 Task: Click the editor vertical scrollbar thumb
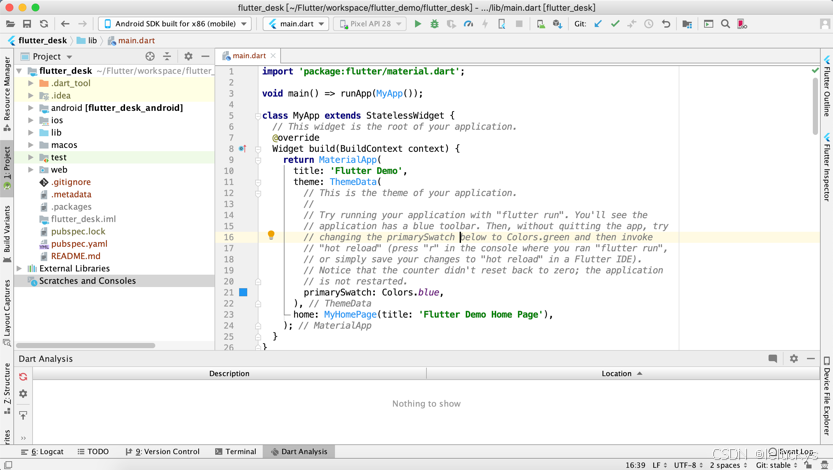[x=815, y=106]
